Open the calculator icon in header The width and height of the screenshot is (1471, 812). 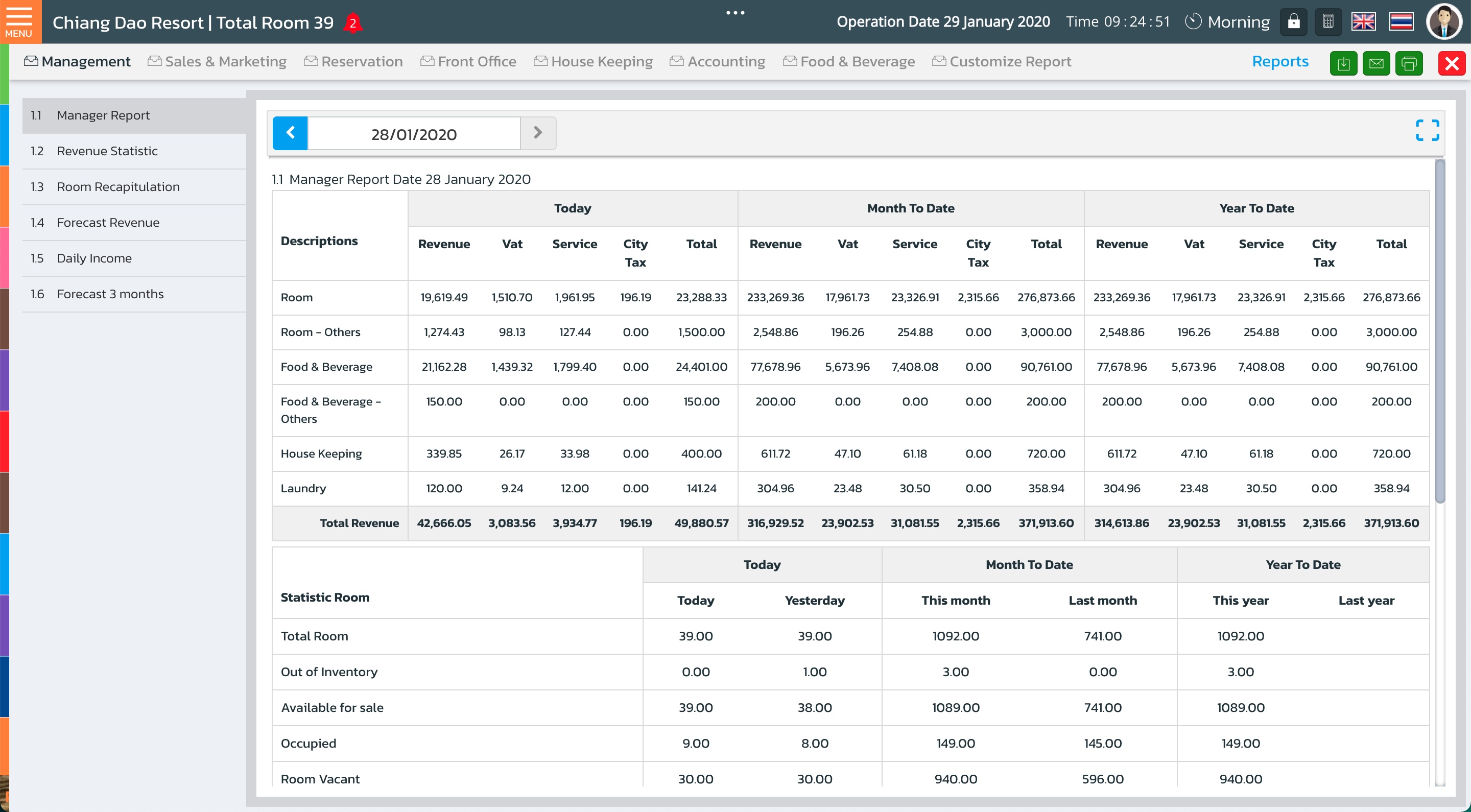pyautogui.click(x=1327, y=22)
